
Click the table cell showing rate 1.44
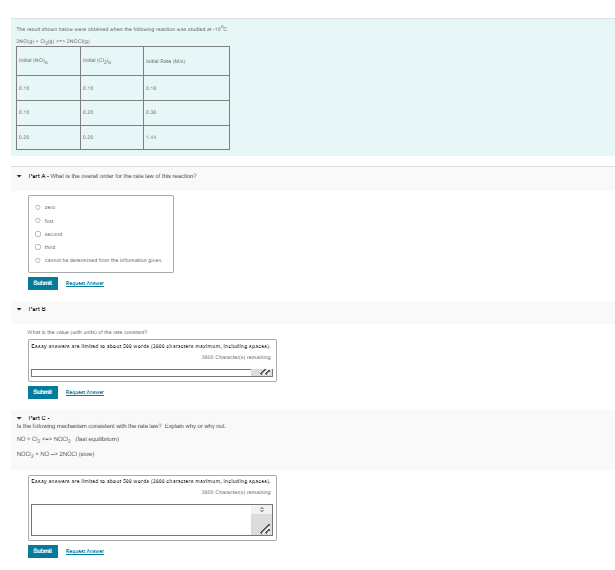(x=186, y=137)
